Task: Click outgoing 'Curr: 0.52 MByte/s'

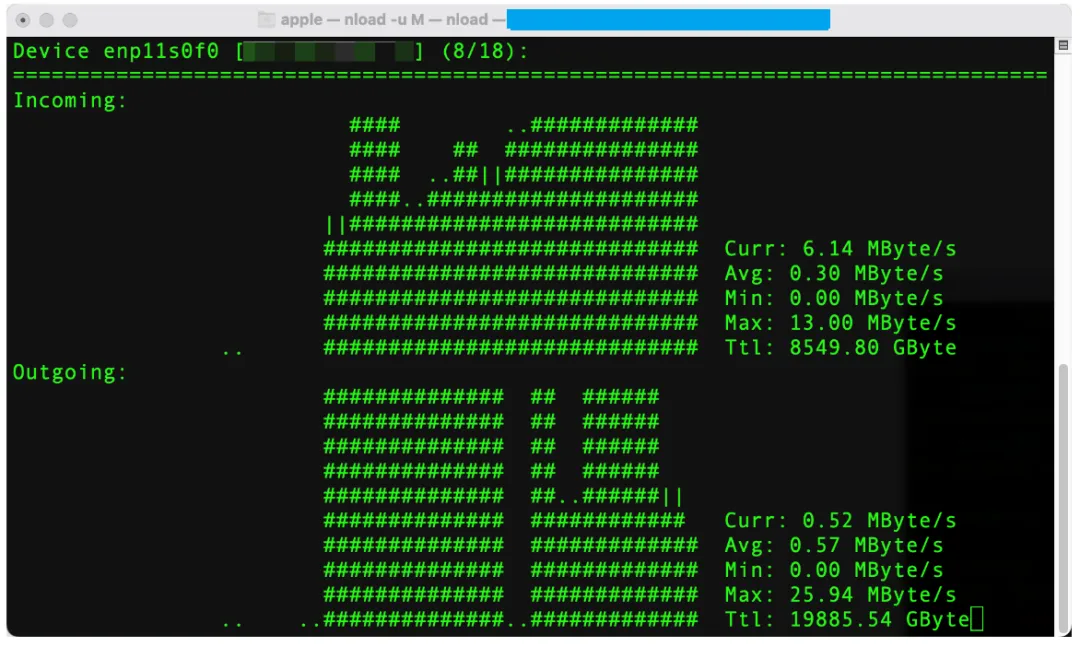Action: point(840,520)
